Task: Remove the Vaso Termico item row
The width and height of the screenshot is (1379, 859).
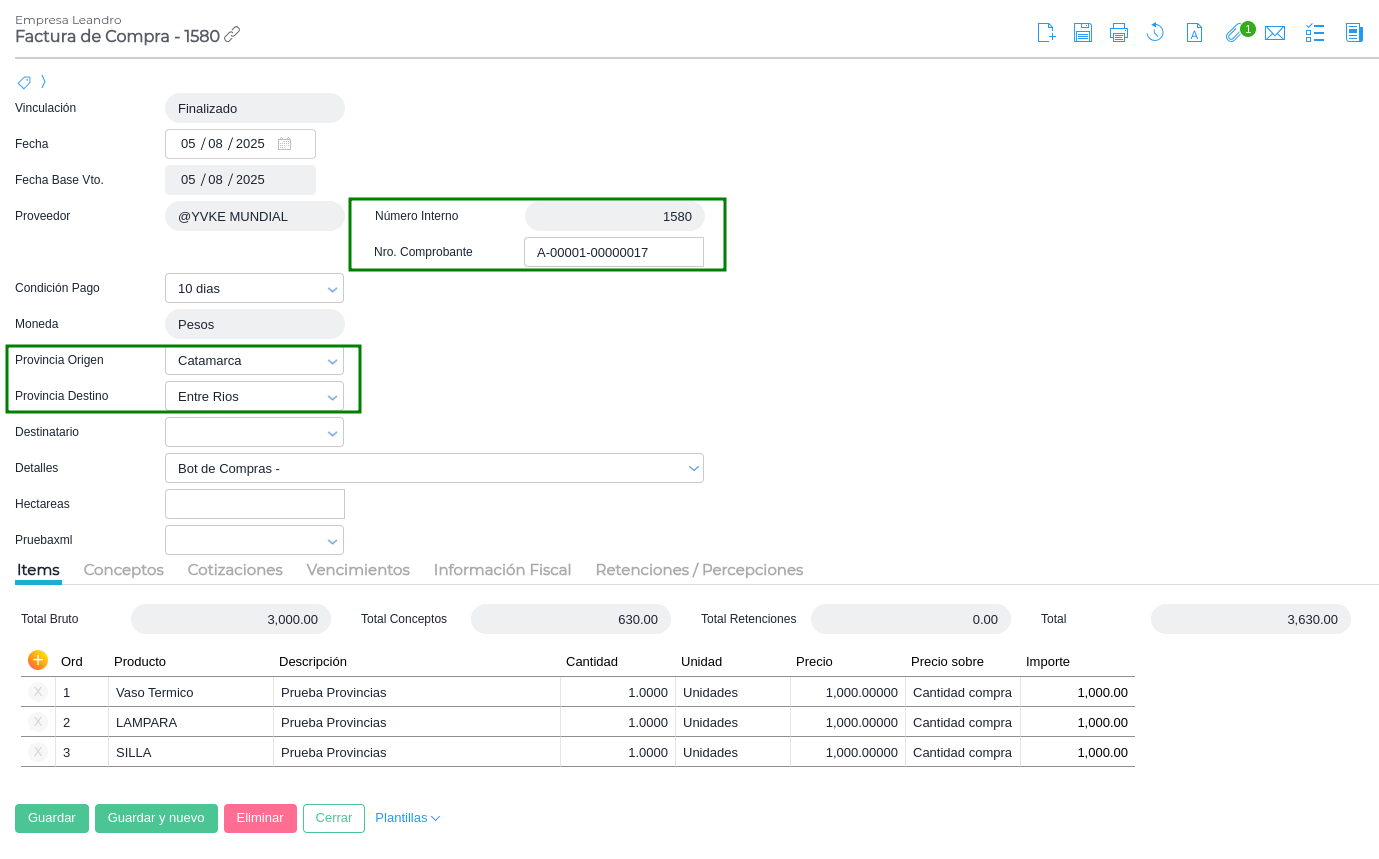Action: coord(38,692)
